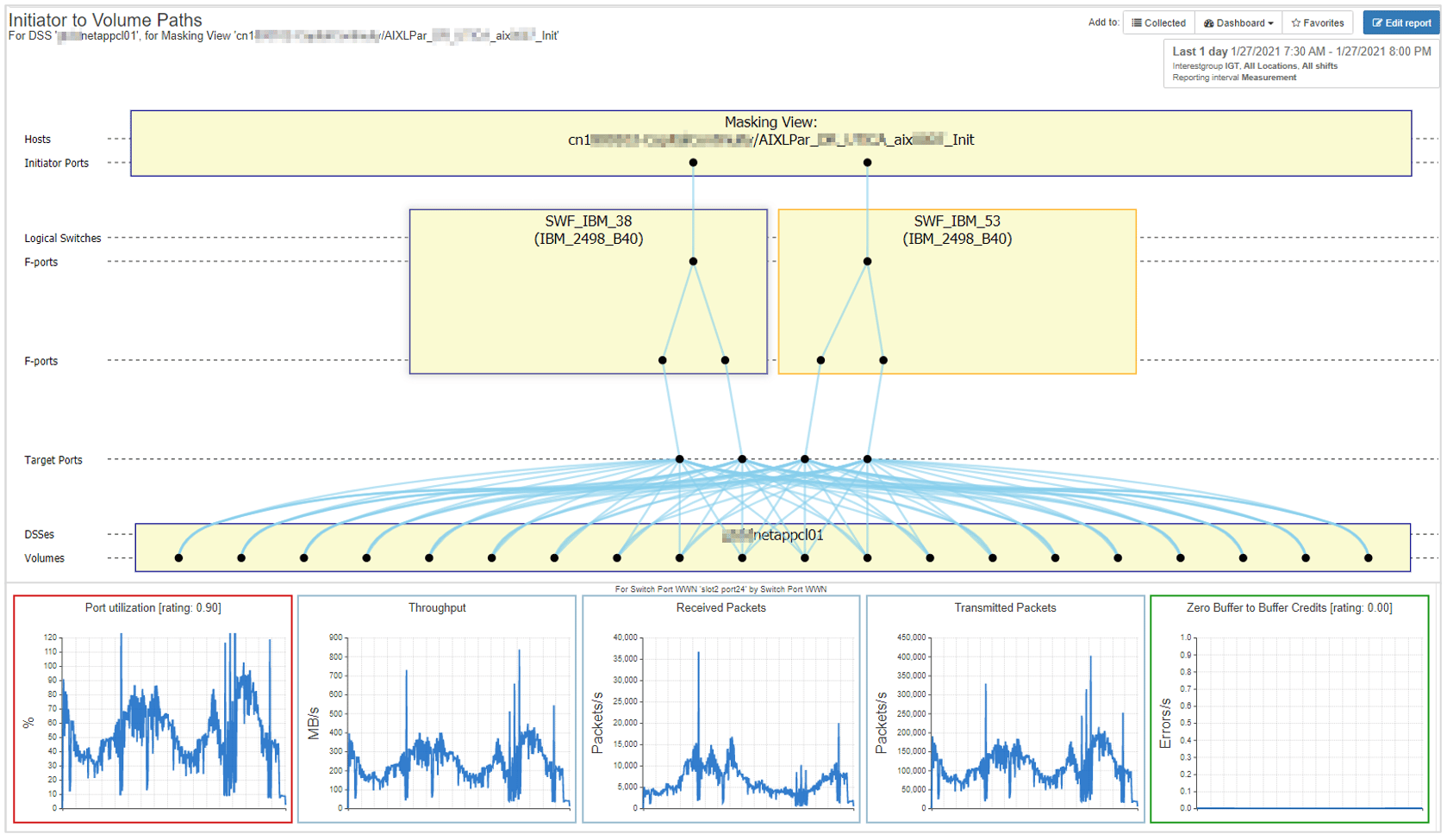The width and height of the screenshot is (1447, 840).
Task: Click the DSSes row label
Action: click(40, 534)
